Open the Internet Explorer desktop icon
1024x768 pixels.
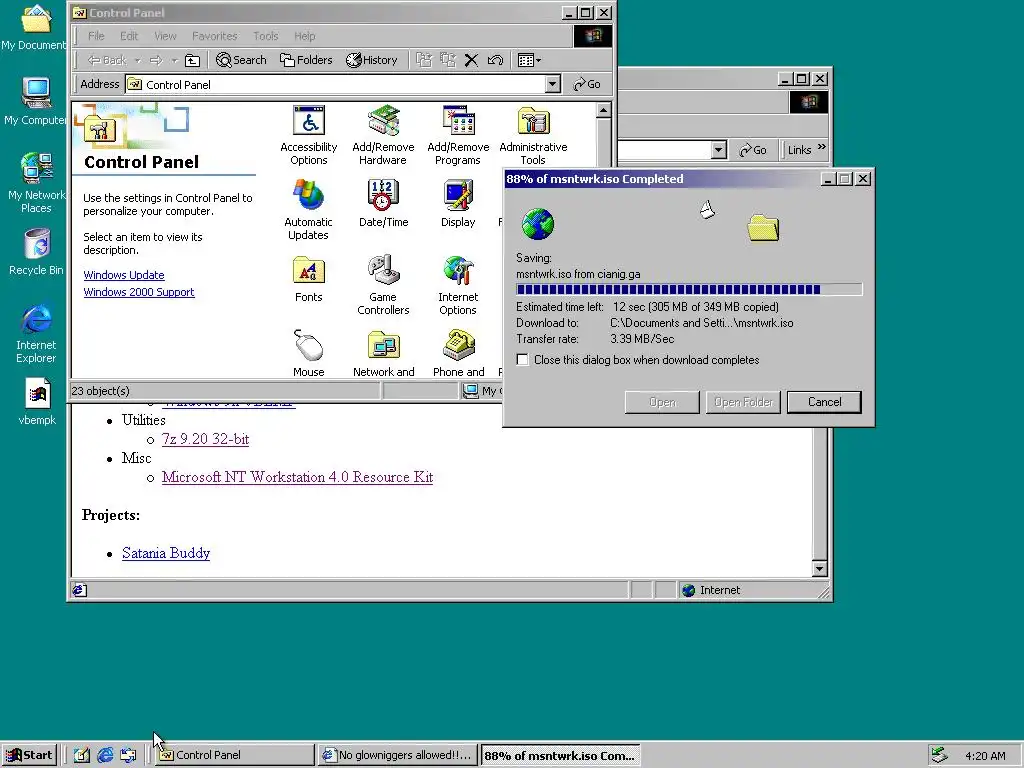[36, 332]
